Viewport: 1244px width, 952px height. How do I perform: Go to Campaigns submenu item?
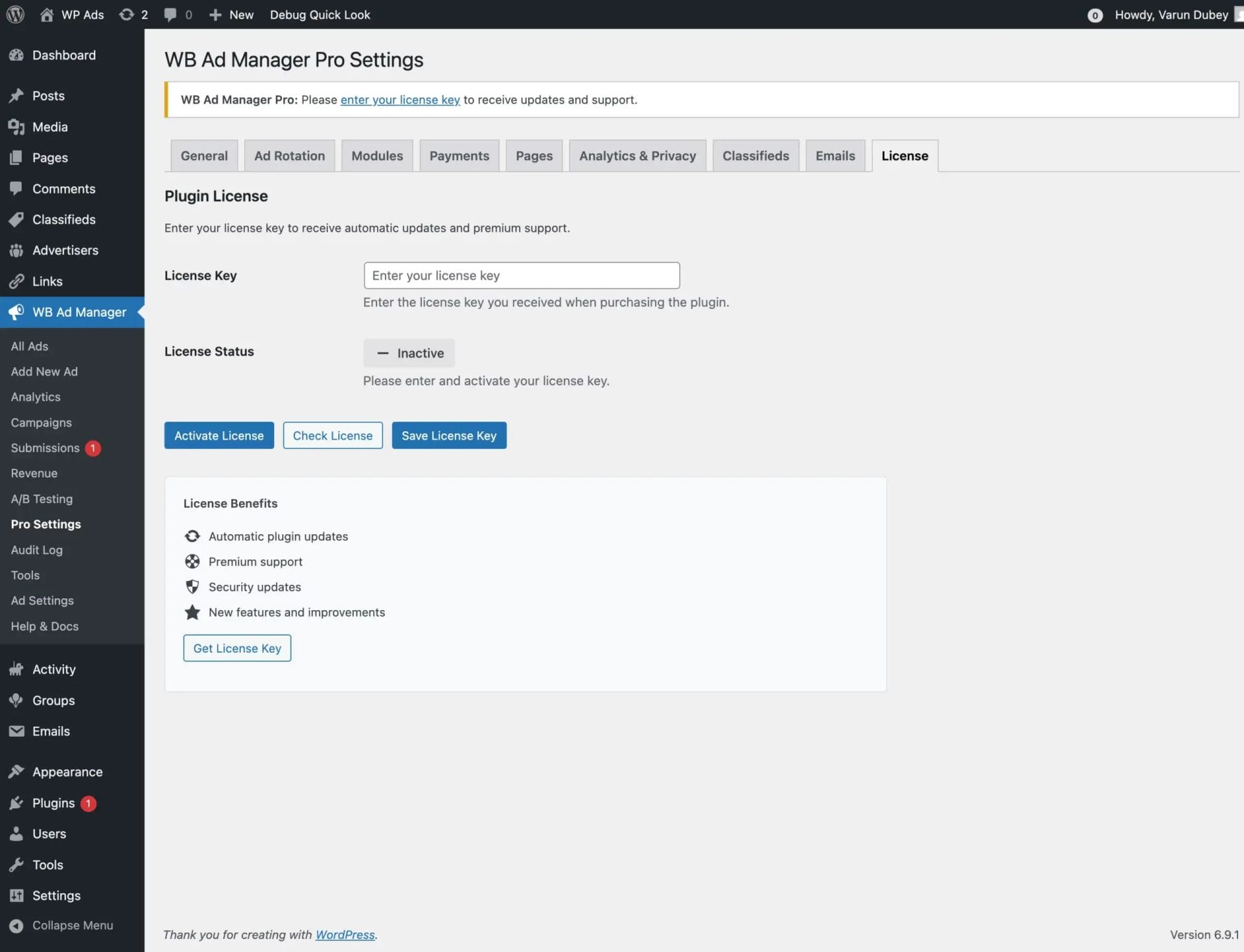pyautogui.click(x=41, y=422)
